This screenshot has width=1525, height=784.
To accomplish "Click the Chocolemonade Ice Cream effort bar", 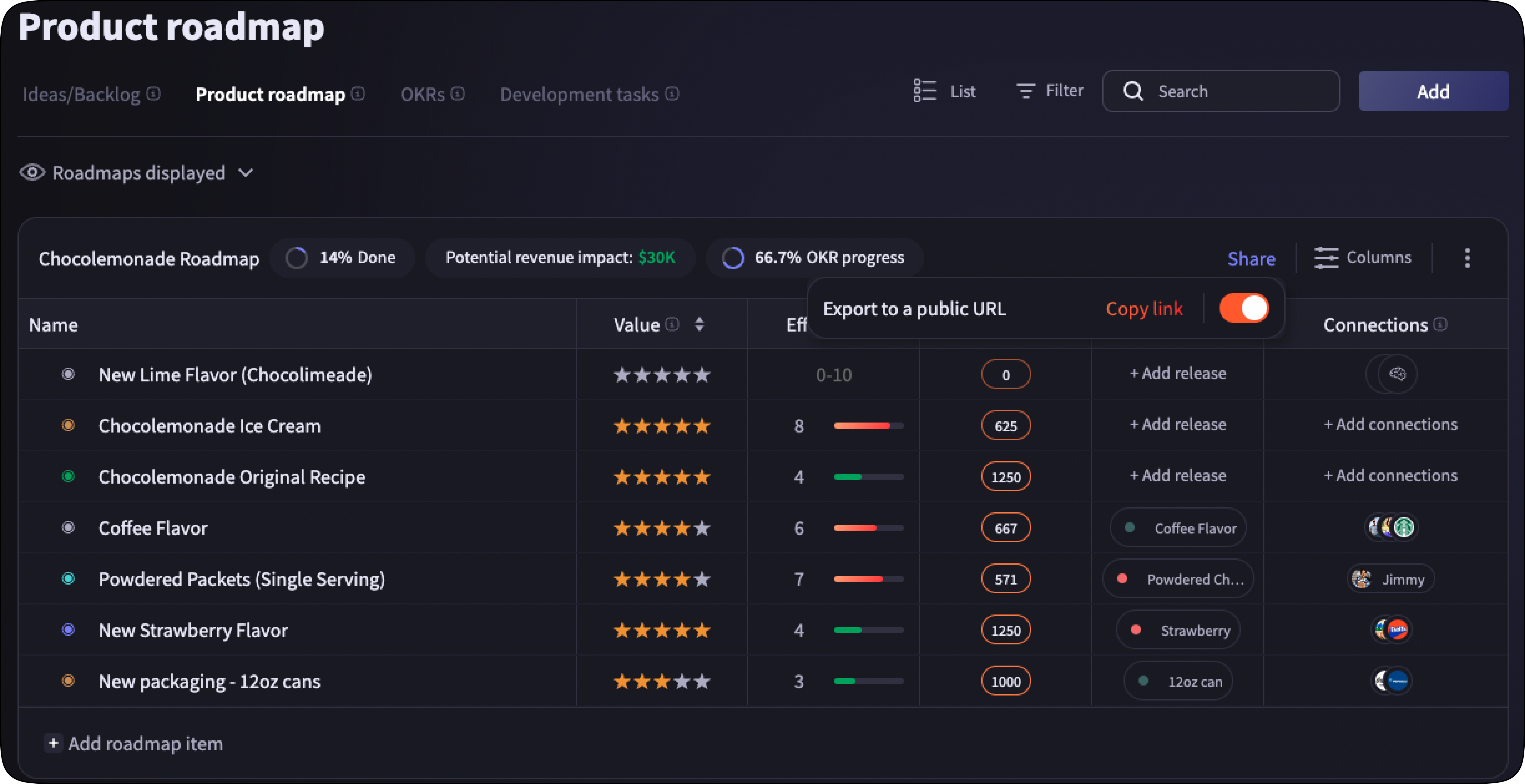I will 868,425.
